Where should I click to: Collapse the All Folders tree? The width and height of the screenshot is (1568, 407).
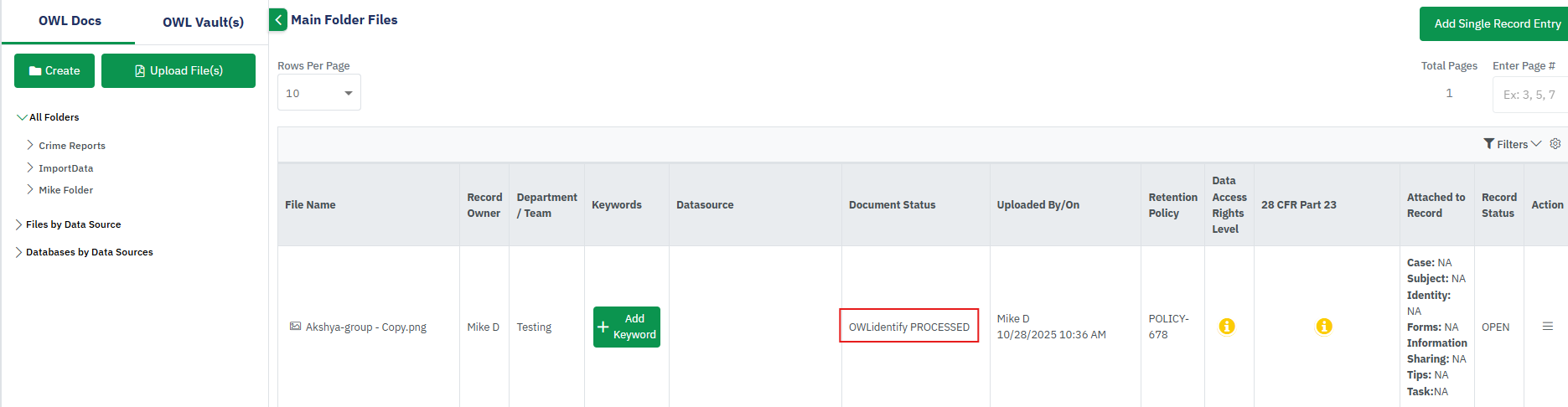[22, 117]
